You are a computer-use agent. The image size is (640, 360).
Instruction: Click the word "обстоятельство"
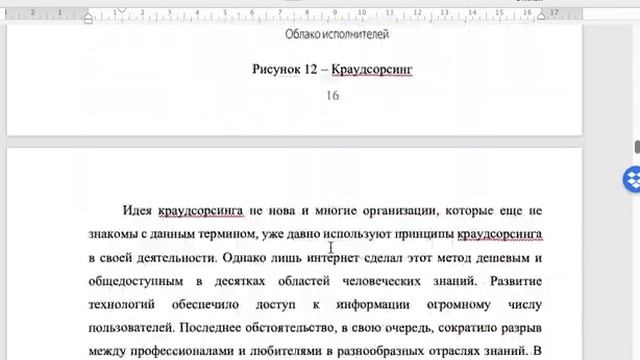click(289, 328)
